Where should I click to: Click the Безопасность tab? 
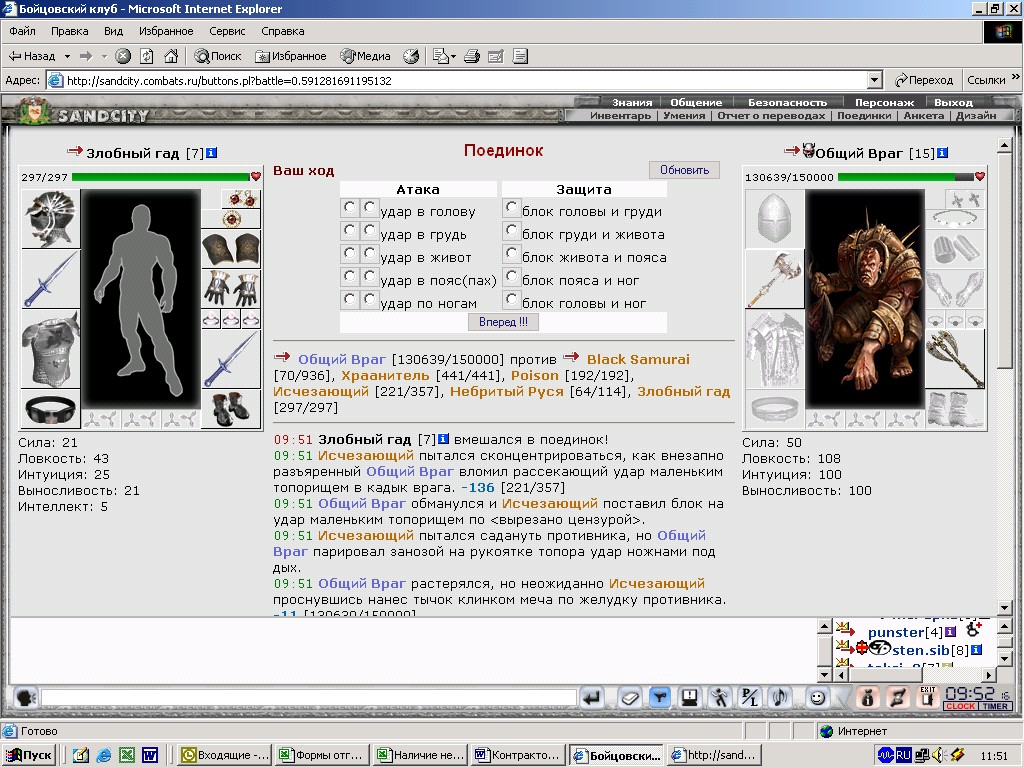pos(787,103)
